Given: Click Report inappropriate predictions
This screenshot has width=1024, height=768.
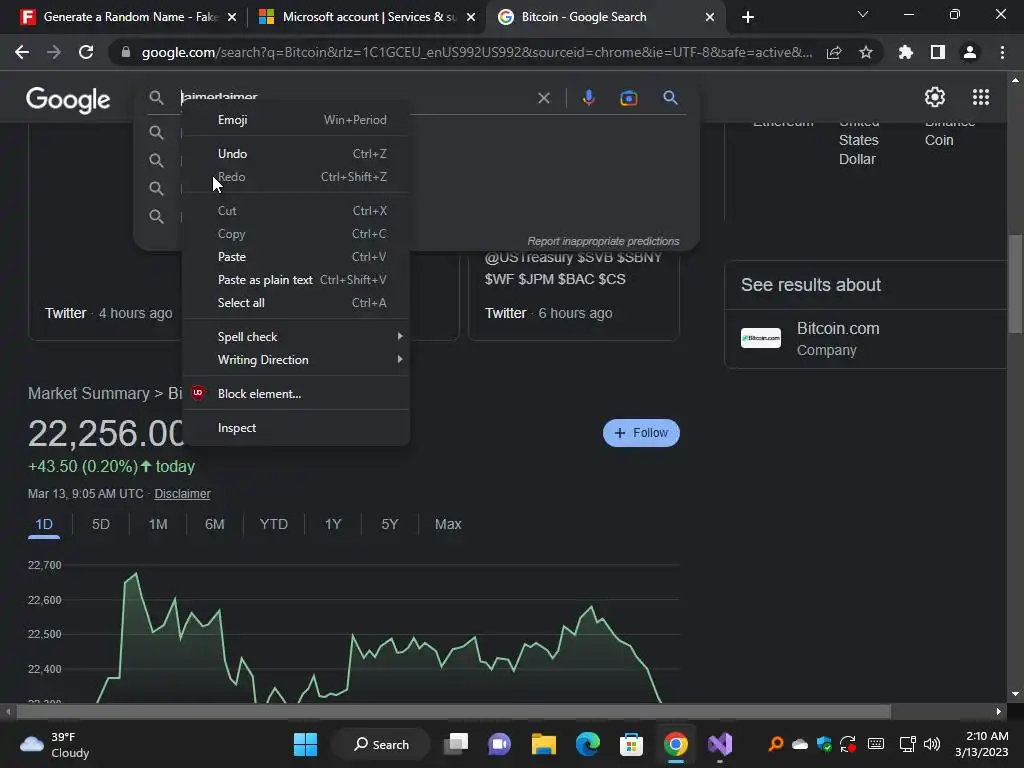Looking at the screenshot, I should (x=603, y=242).
